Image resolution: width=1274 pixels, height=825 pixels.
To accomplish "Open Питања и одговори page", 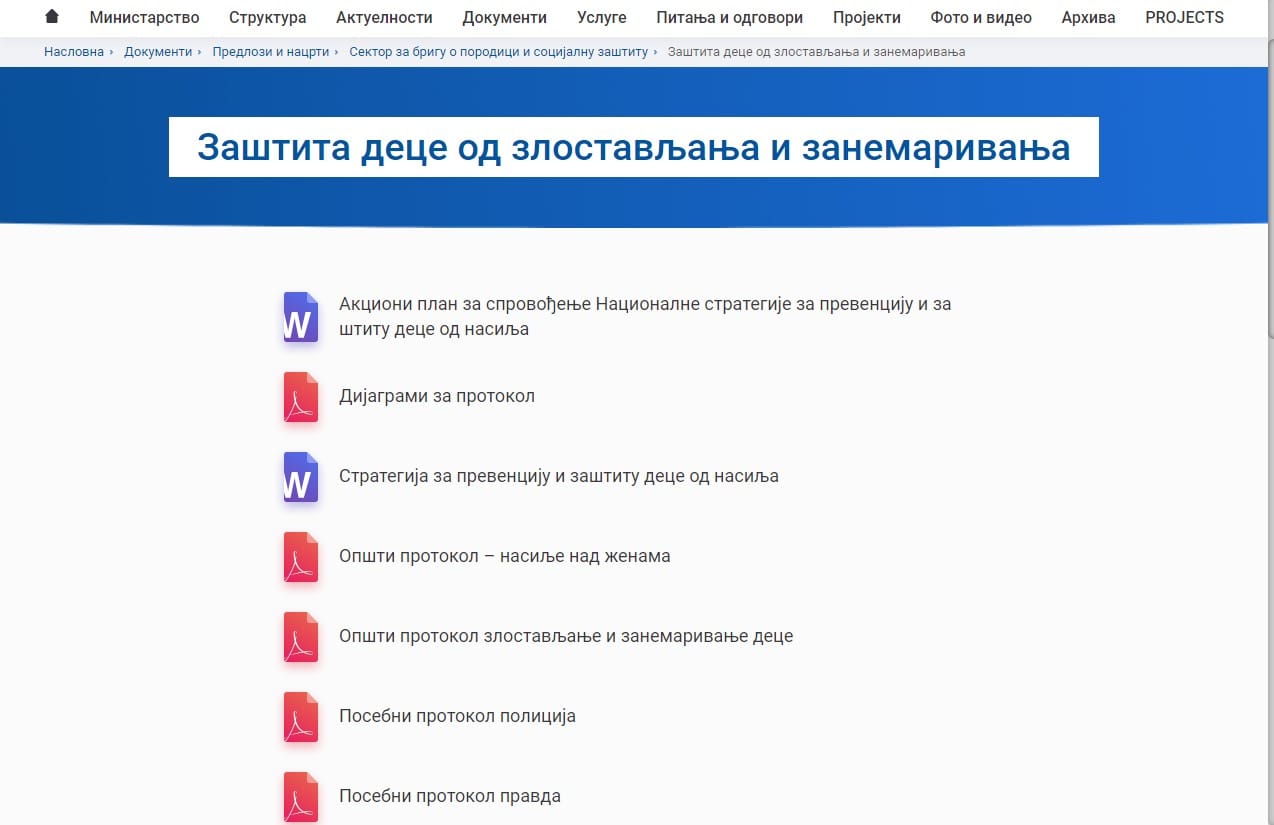I will (x=729, y=17).
